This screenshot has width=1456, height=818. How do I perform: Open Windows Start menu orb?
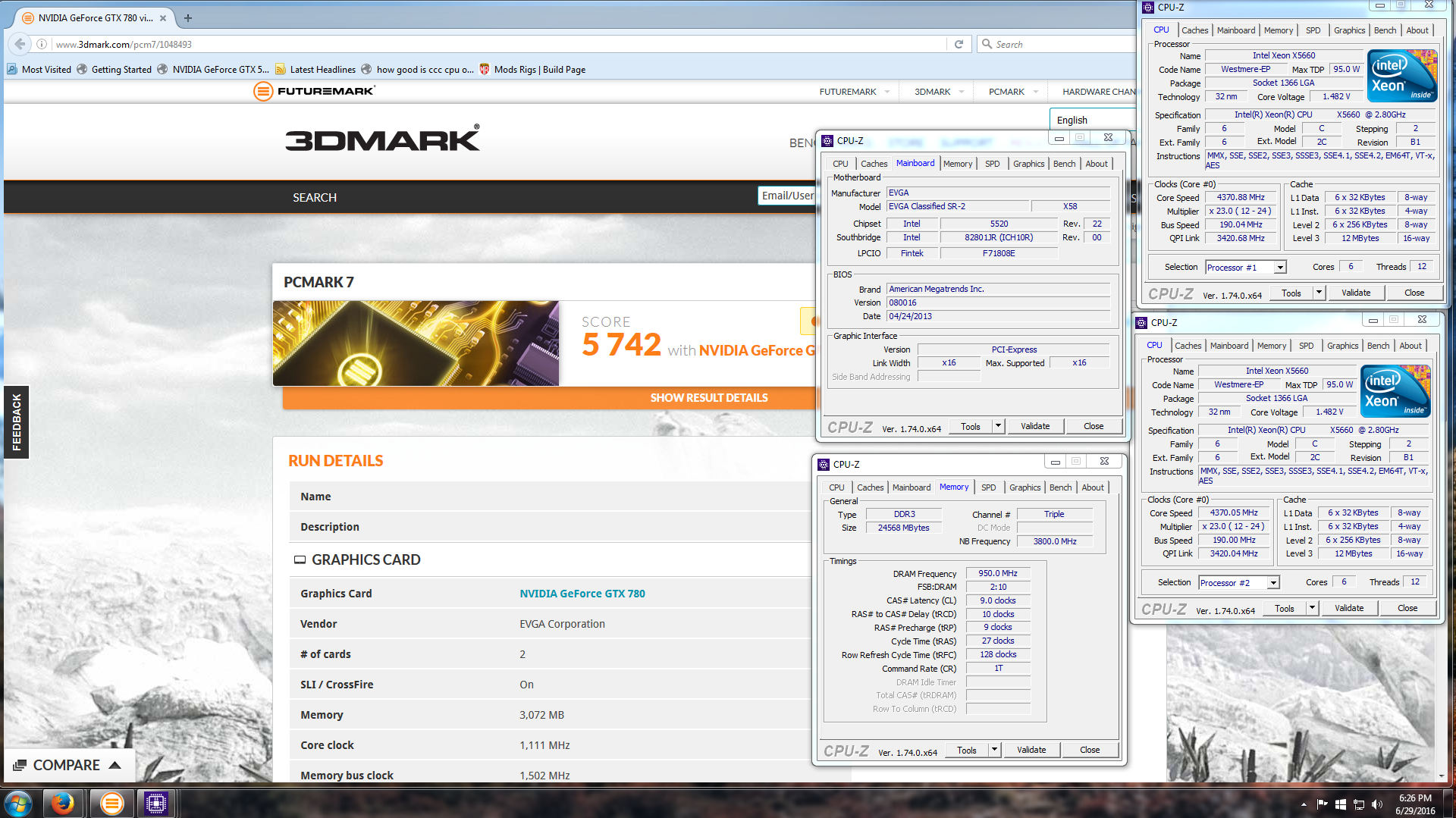coord(17,803)
